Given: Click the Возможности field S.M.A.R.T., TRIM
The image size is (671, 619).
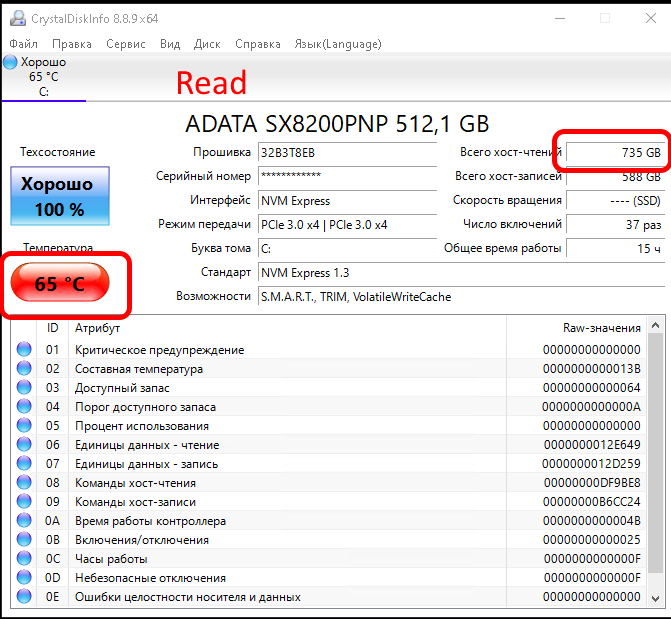Looking at the screenshot, I should [461, 296].
